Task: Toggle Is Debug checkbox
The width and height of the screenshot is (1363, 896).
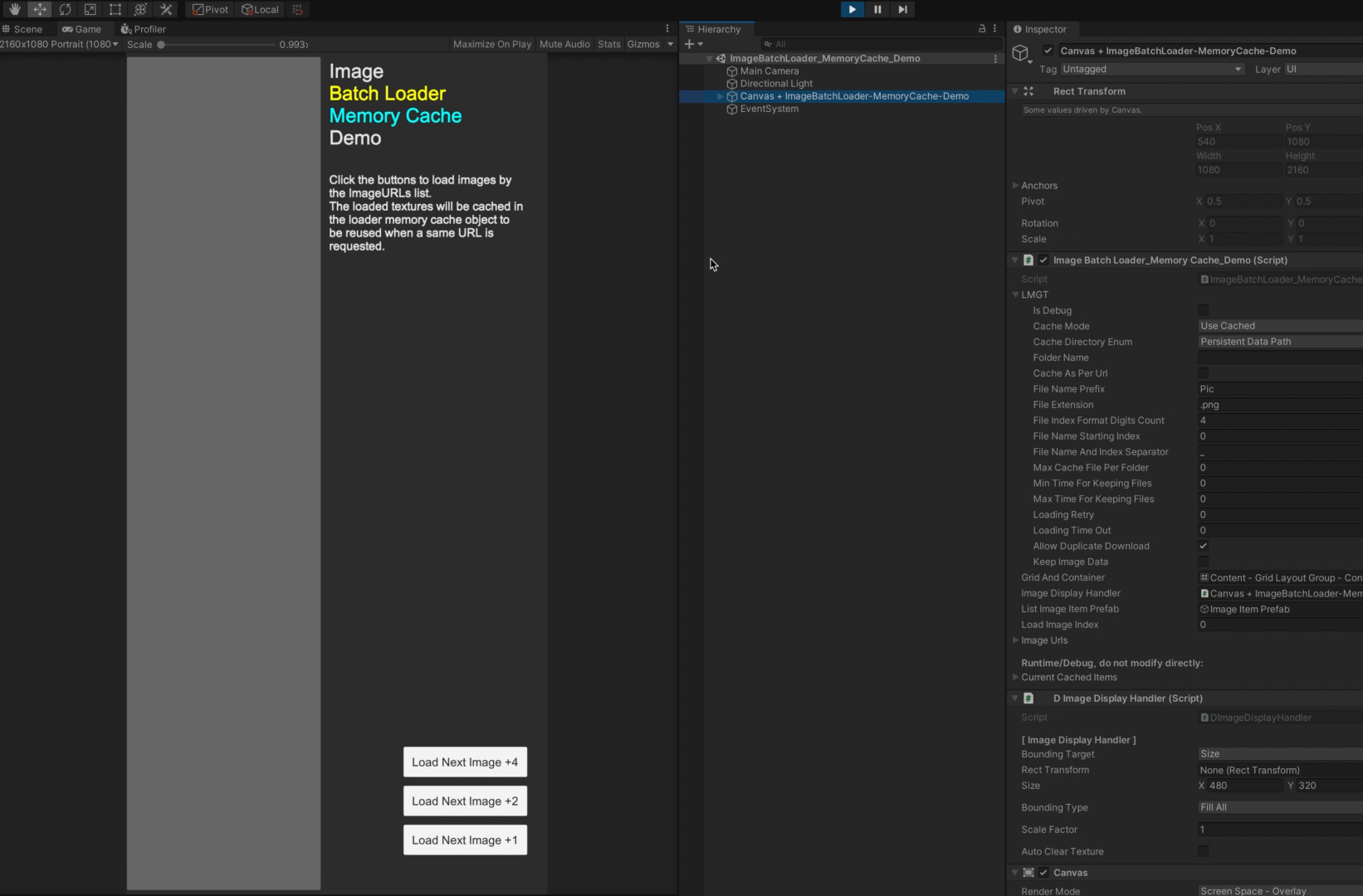Action: point(1203,310)
